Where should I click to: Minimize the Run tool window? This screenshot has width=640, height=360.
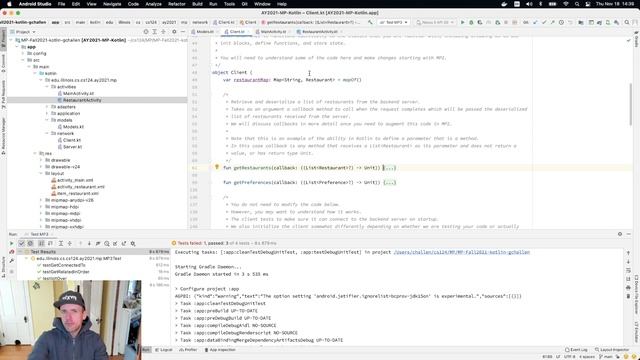[629, 234]
